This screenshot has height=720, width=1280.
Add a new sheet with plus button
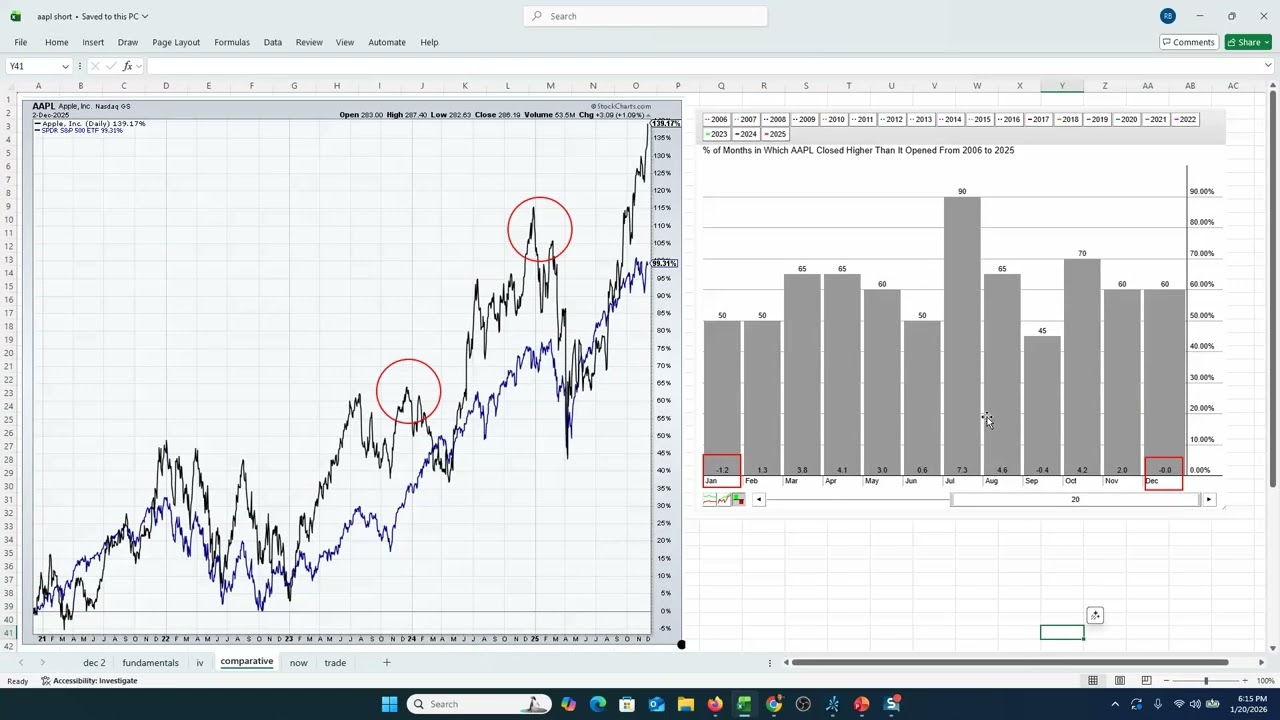click(386, 662)
